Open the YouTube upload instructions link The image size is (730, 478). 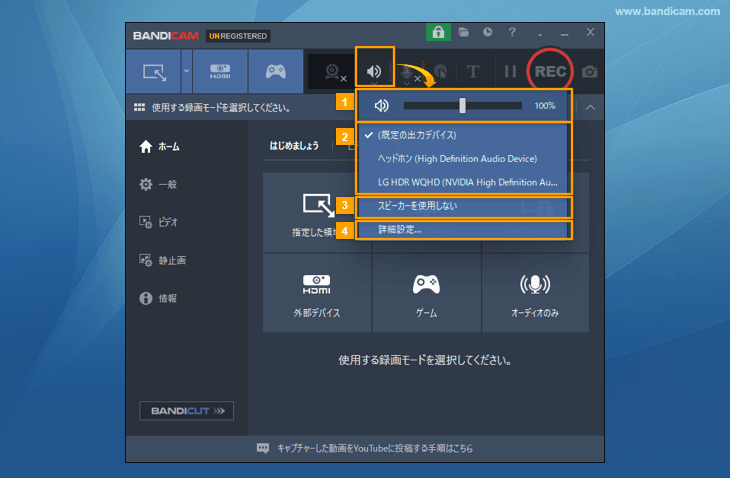click(x=375, y=448)
